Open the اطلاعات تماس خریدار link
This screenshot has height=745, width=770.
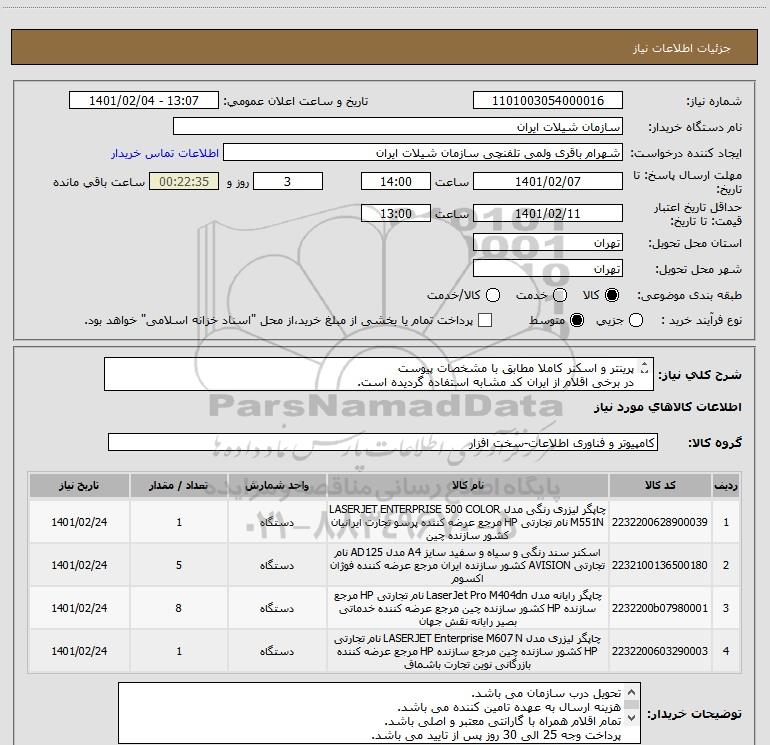click(x=165, y=153)
